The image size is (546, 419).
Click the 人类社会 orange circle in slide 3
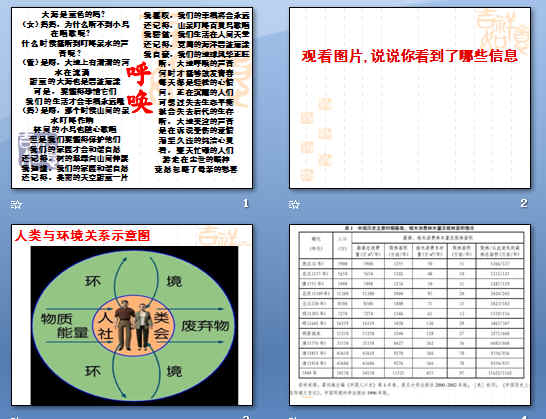(x=133, y=326)
